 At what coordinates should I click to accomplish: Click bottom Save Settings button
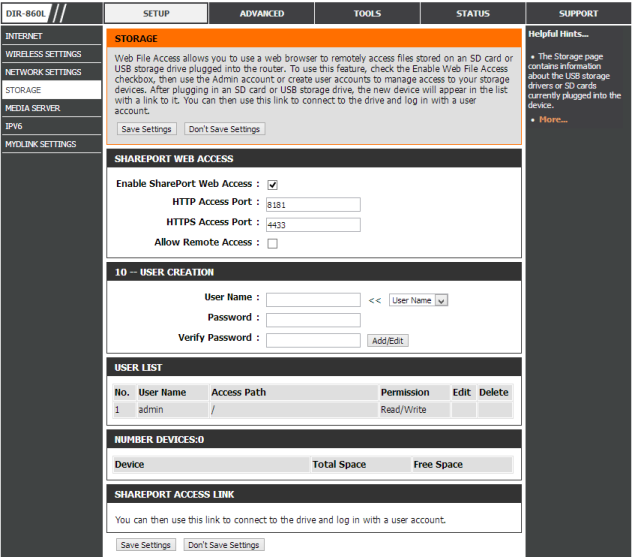click(146, 545)
